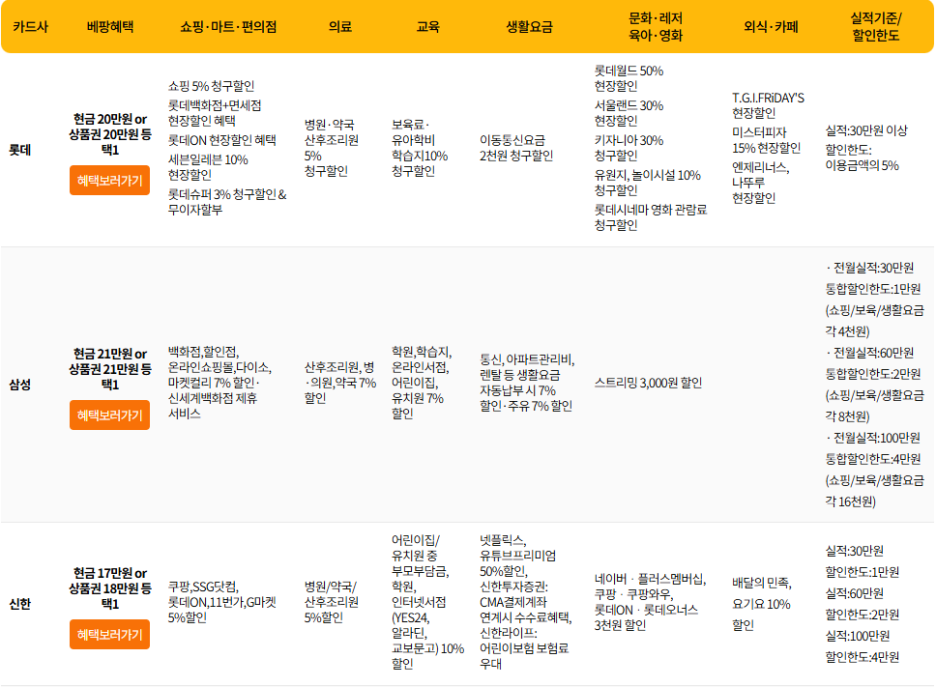
Task: Click 전월실적:60만원 통합할인한도:2만원 text
Action: pos(875,385)
